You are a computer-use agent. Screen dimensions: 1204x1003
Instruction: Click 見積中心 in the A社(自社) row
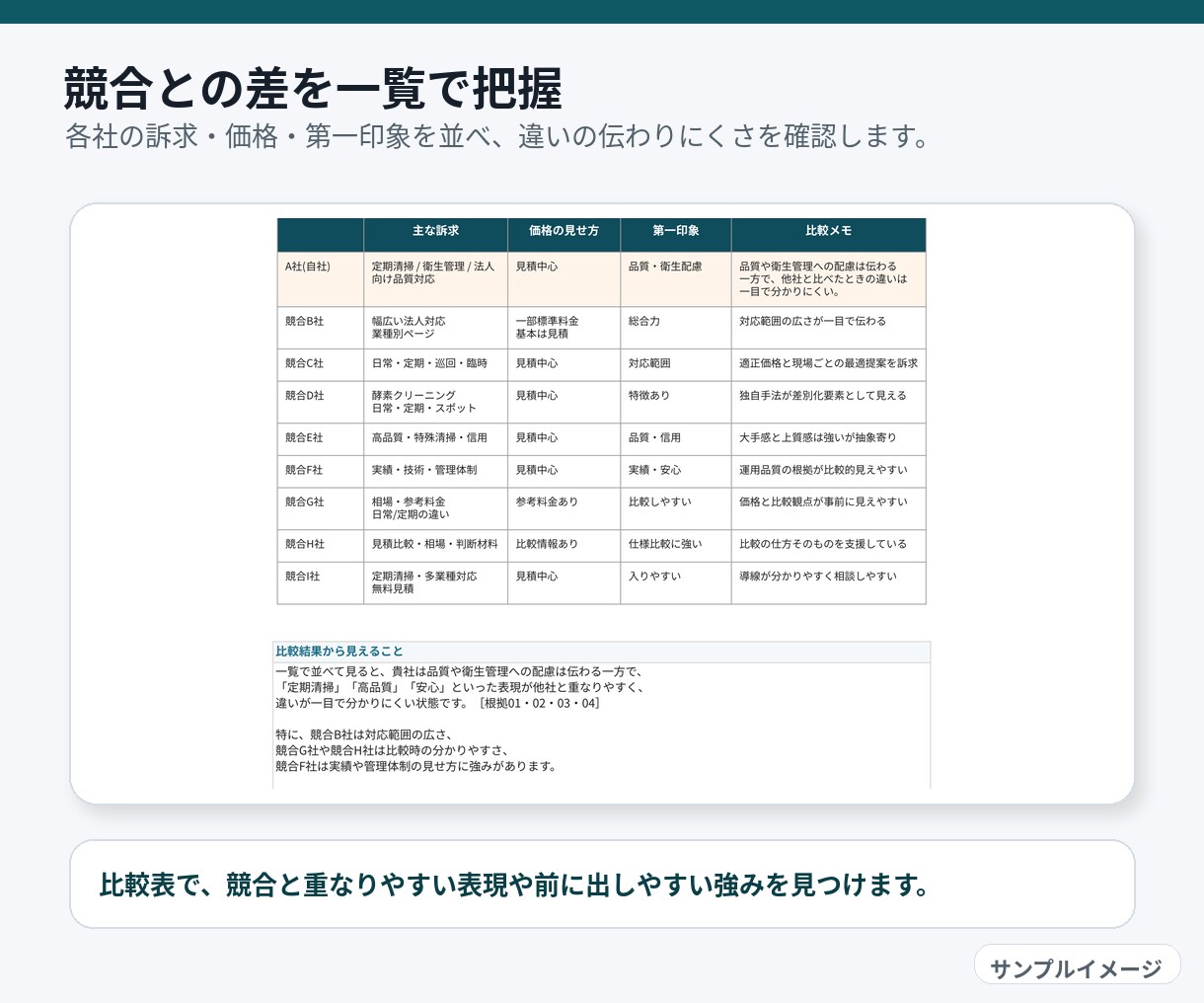pos(564,279)
